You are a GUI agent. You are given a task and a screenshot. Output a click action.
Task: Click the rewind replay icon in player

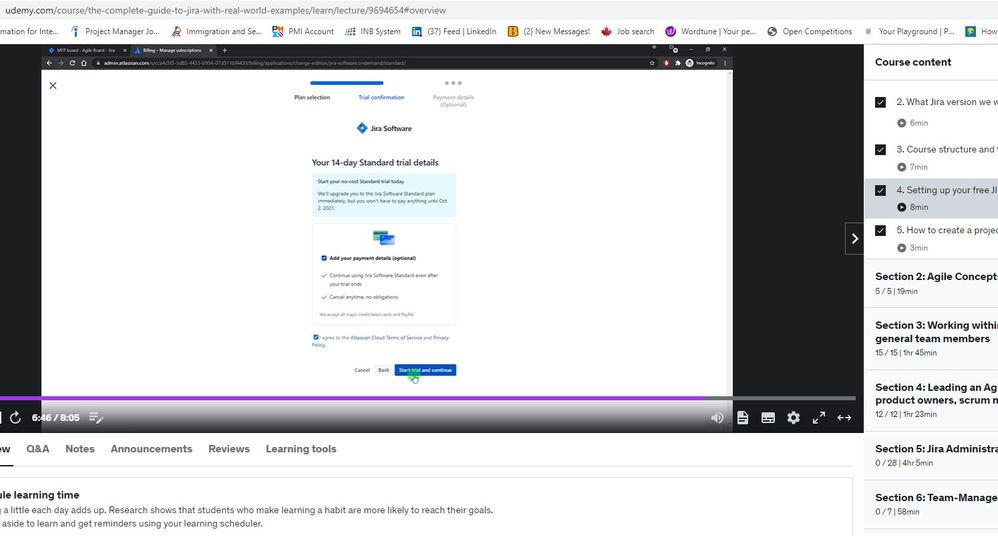coord(15,418)
